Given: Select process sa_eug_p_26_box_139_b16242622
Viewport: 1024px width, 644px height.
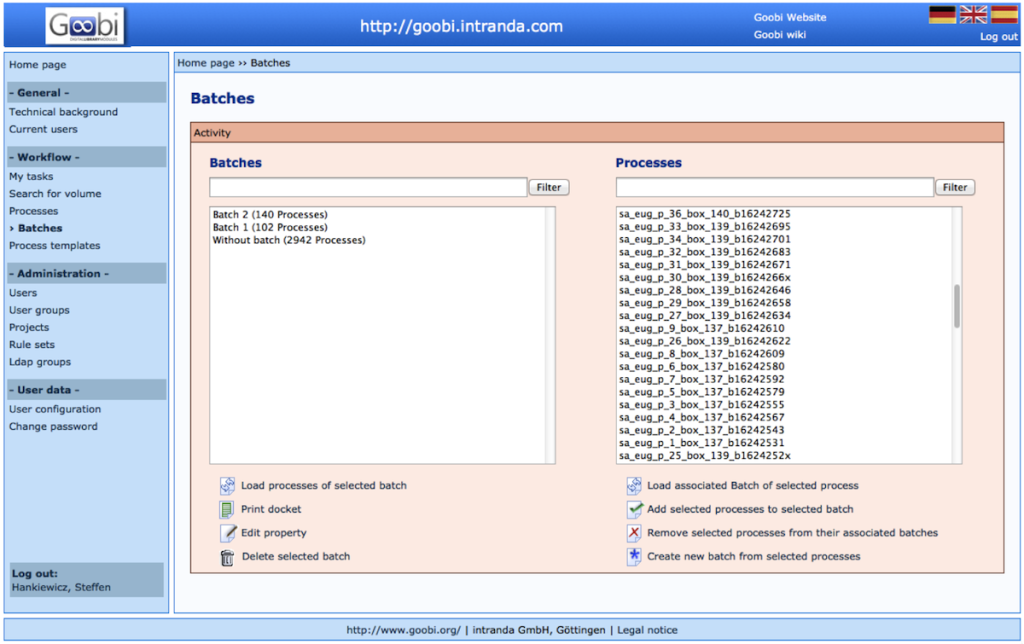Looking at the screenshot, I should [x=705, y=341].
